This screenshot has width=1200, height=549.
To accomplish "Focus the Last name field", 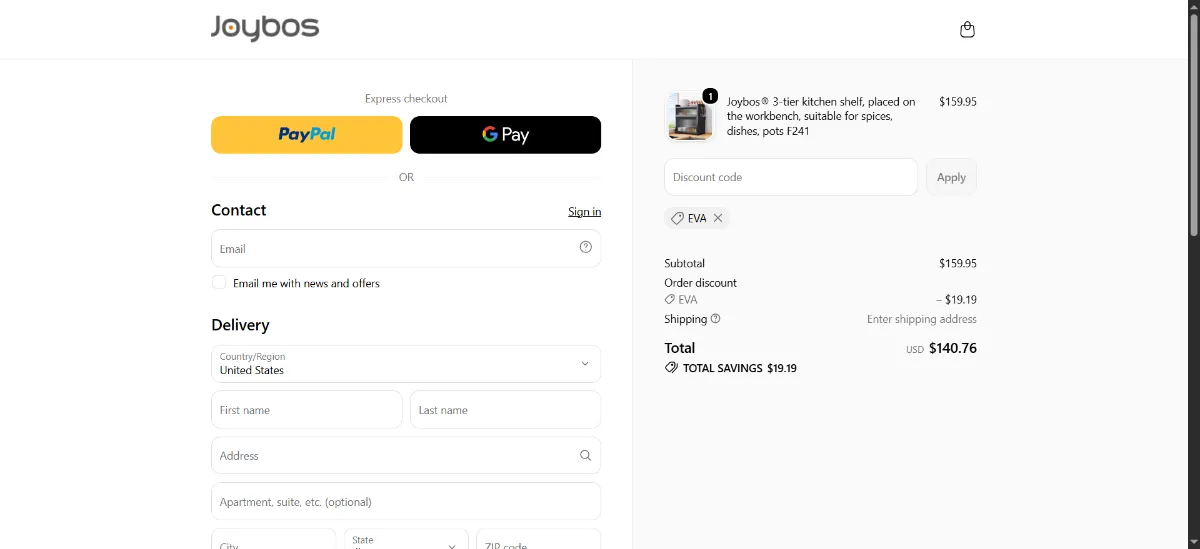I will click(505, 410).
